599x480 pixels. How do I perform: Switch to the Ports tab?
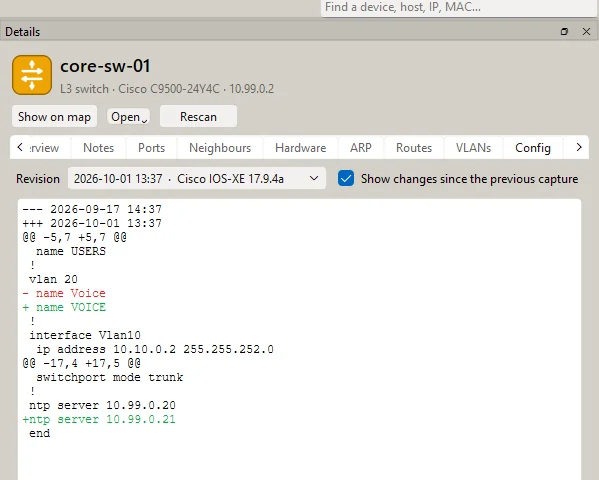tap(152, 148)
